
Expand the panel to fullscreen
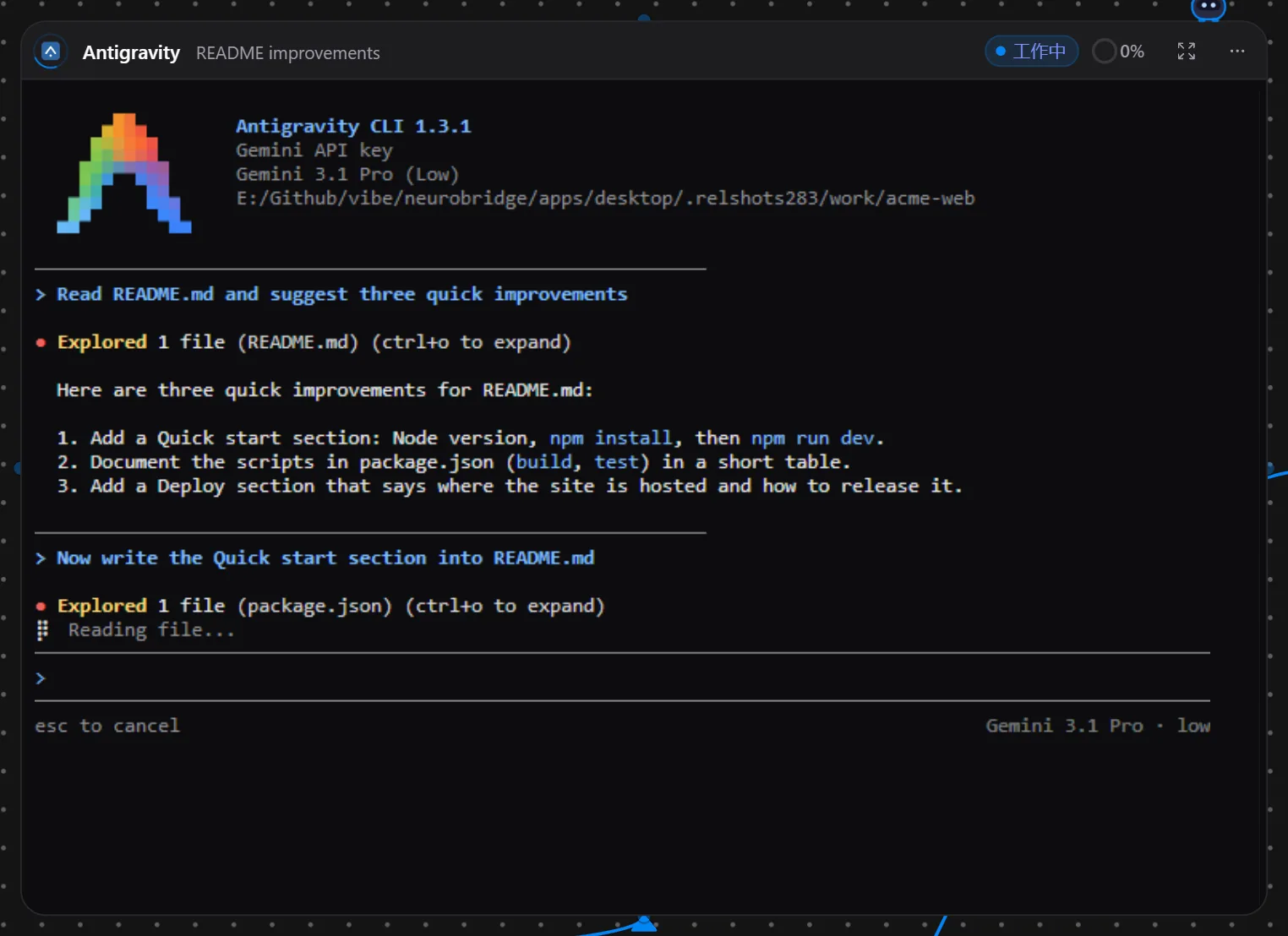(1186, 52)
